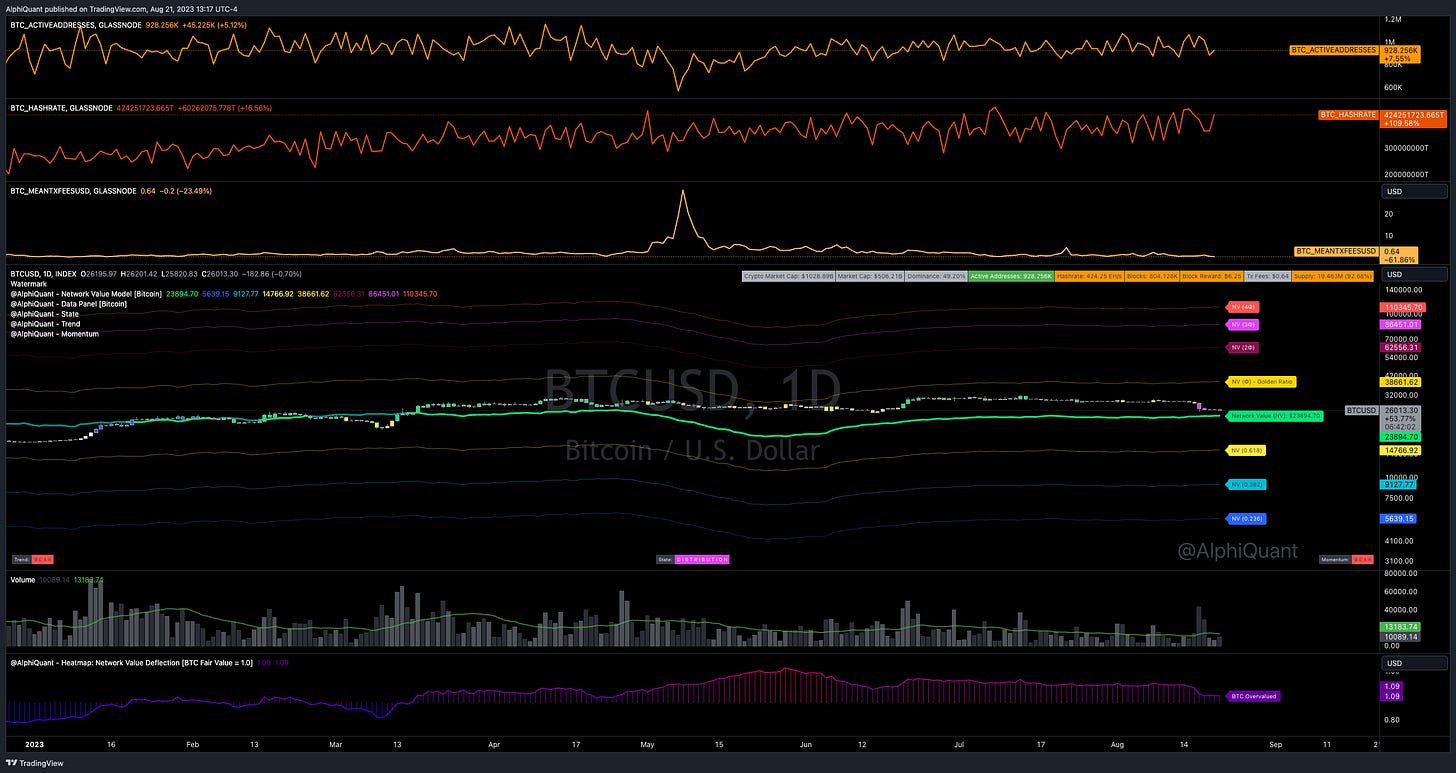Click the Volume legend title
Image resolution: width=1456 pixels, height=773 pixels.
point(22,580)
